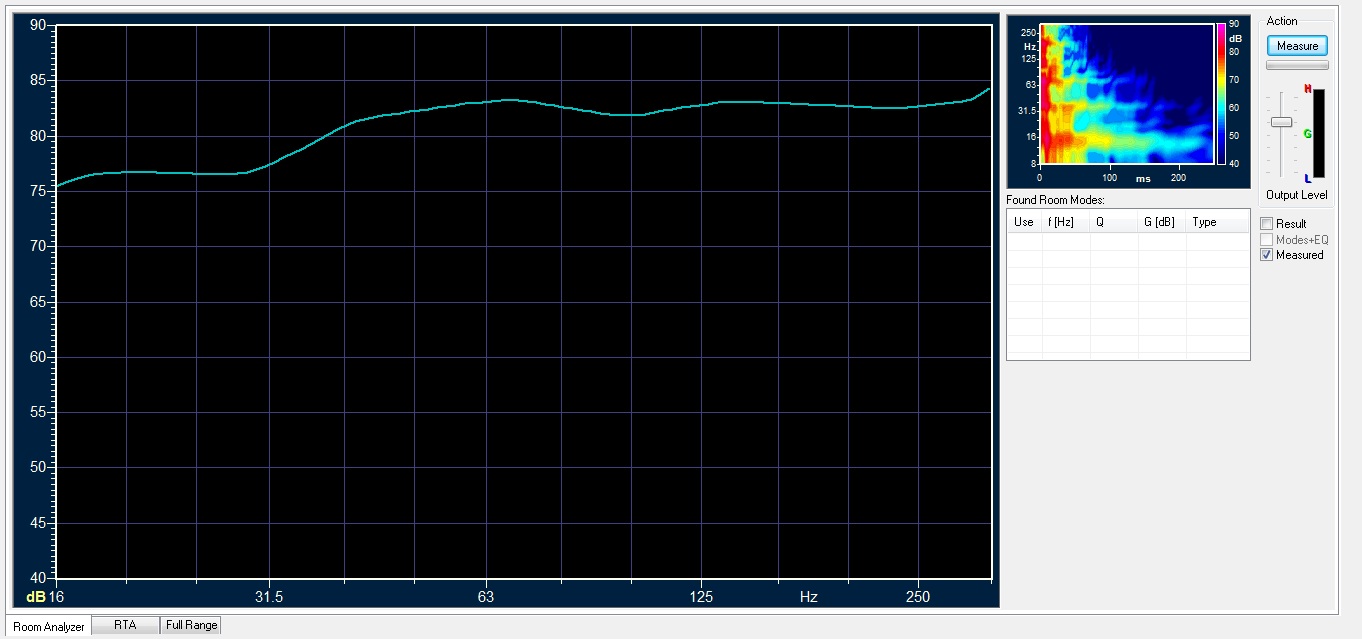Click the yellow dB axis label
The image size is (1362, 639).
pyautogui.click(x=36, y=597)
